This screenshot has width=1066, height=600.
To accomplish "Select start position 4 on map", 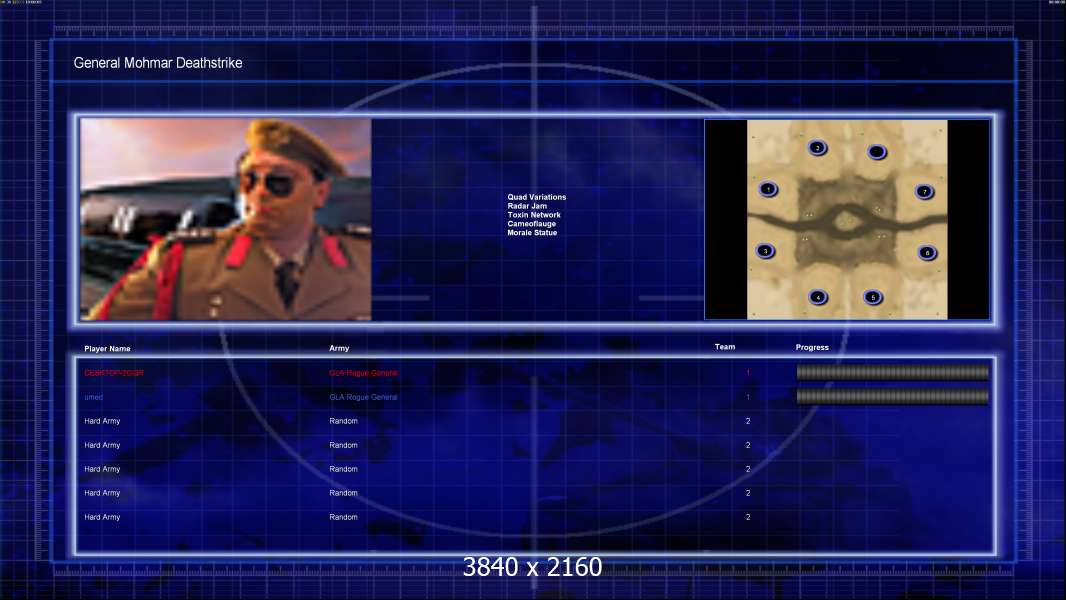I will [x=818, y=297].
